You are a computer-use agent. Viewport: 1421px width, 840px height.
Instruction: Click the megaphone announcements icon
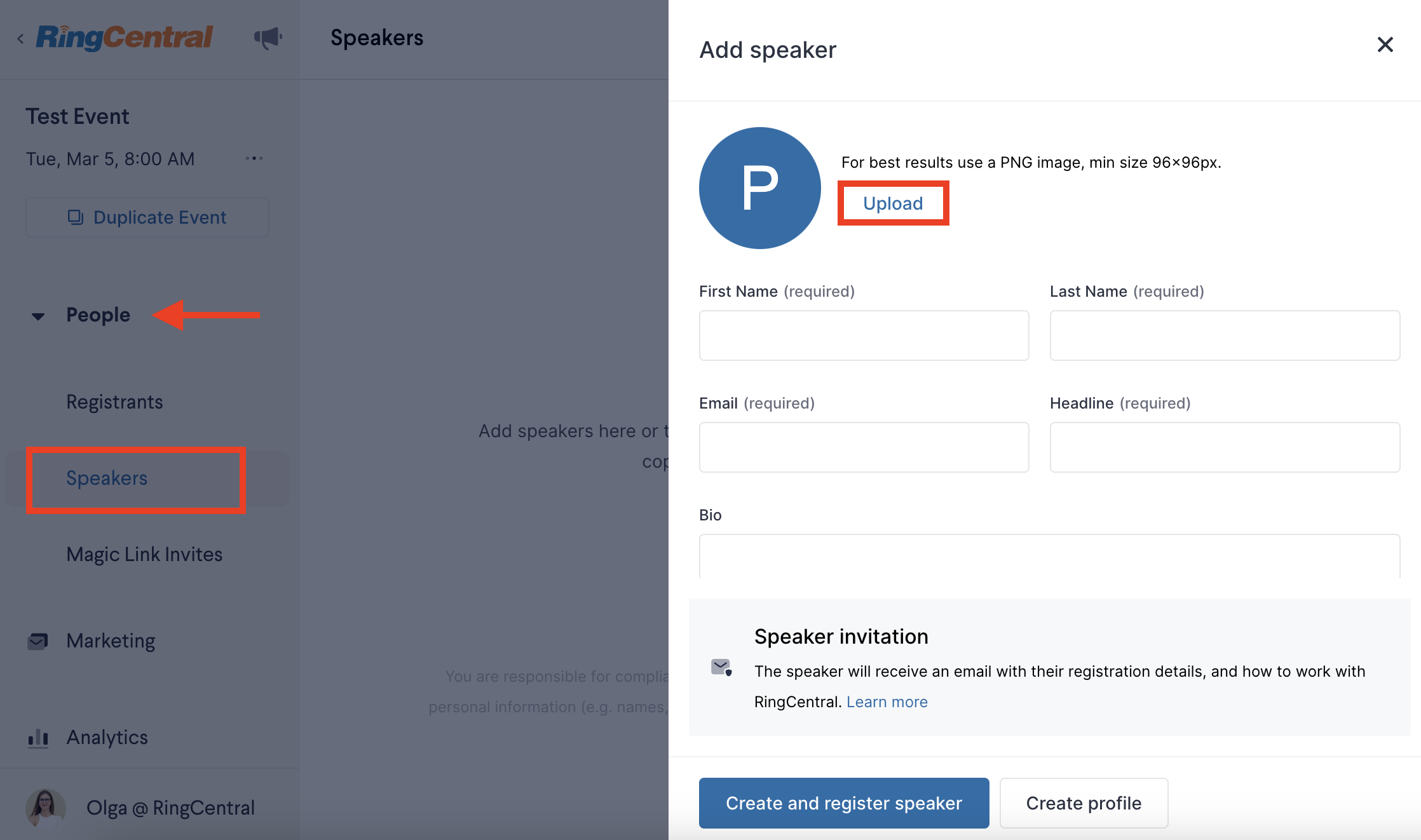coord(268,38)
